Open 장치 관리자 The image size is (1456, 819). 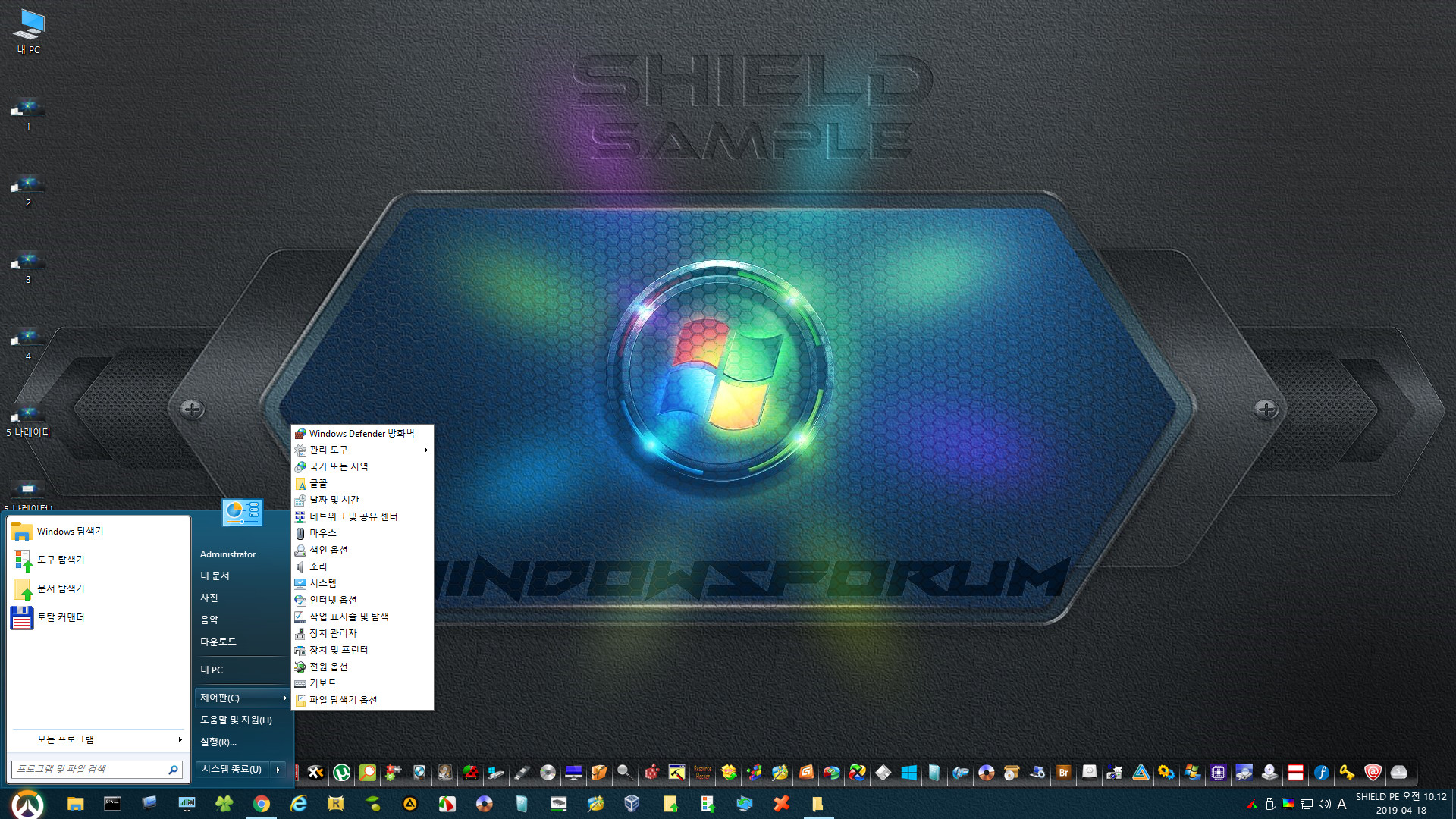[x=362, y=633]
